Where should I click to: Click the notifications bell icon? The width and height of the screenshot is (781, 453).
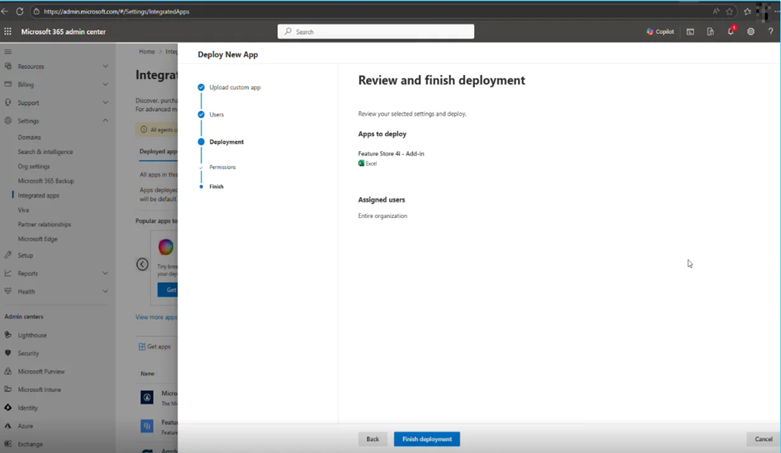730,32
